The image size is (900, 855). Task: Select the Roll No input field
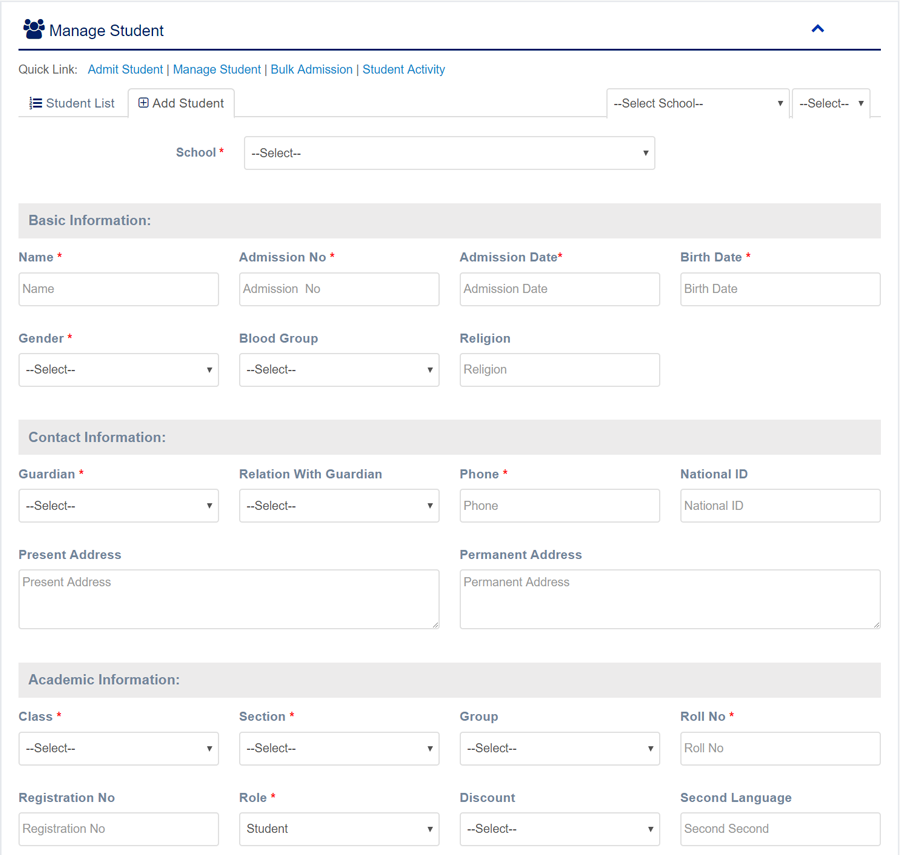coord(780,749)
